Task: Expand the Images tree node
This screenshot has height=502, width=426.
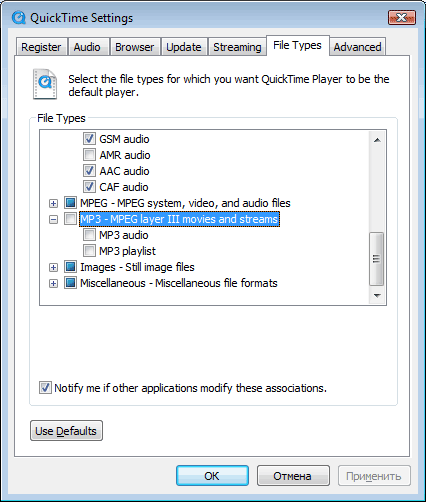Action: pyautogui.click(x=53, y=267)
